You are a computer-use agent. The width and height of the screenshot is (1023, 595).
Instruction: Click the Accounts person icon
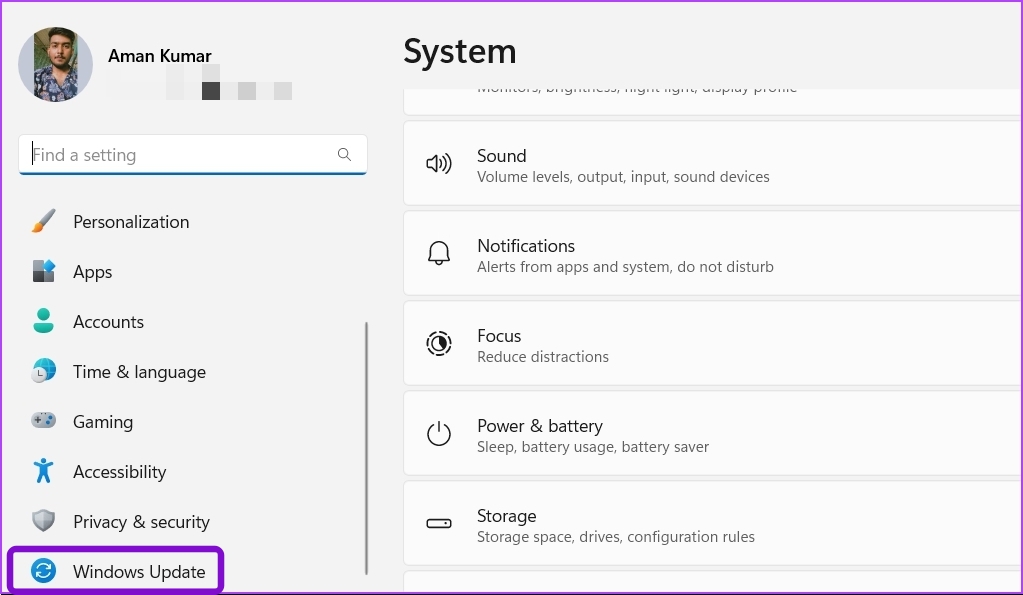pyautogui.click(x=44, y=321)
